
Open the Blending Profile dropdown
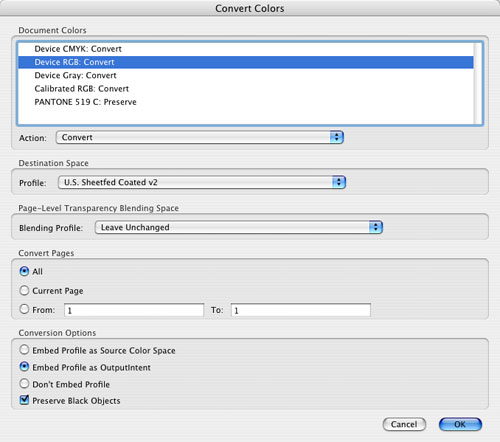pyautogui.click(x=239, y=227)
